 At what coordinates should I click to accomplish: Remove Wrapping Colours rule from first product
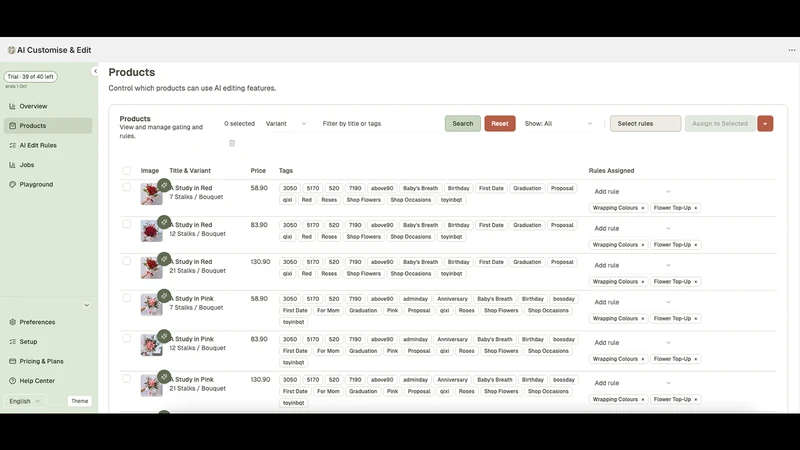point(643,208)
